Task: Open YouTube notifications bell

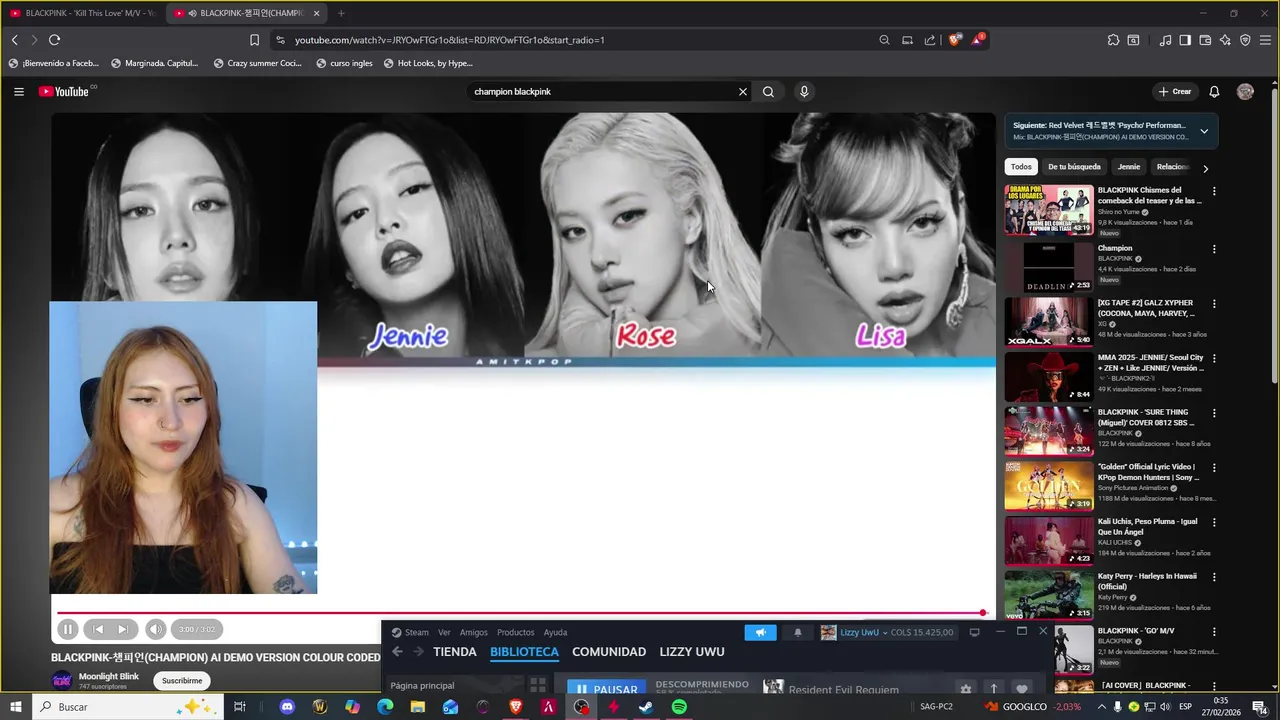Action: [x=1214, y=91]
